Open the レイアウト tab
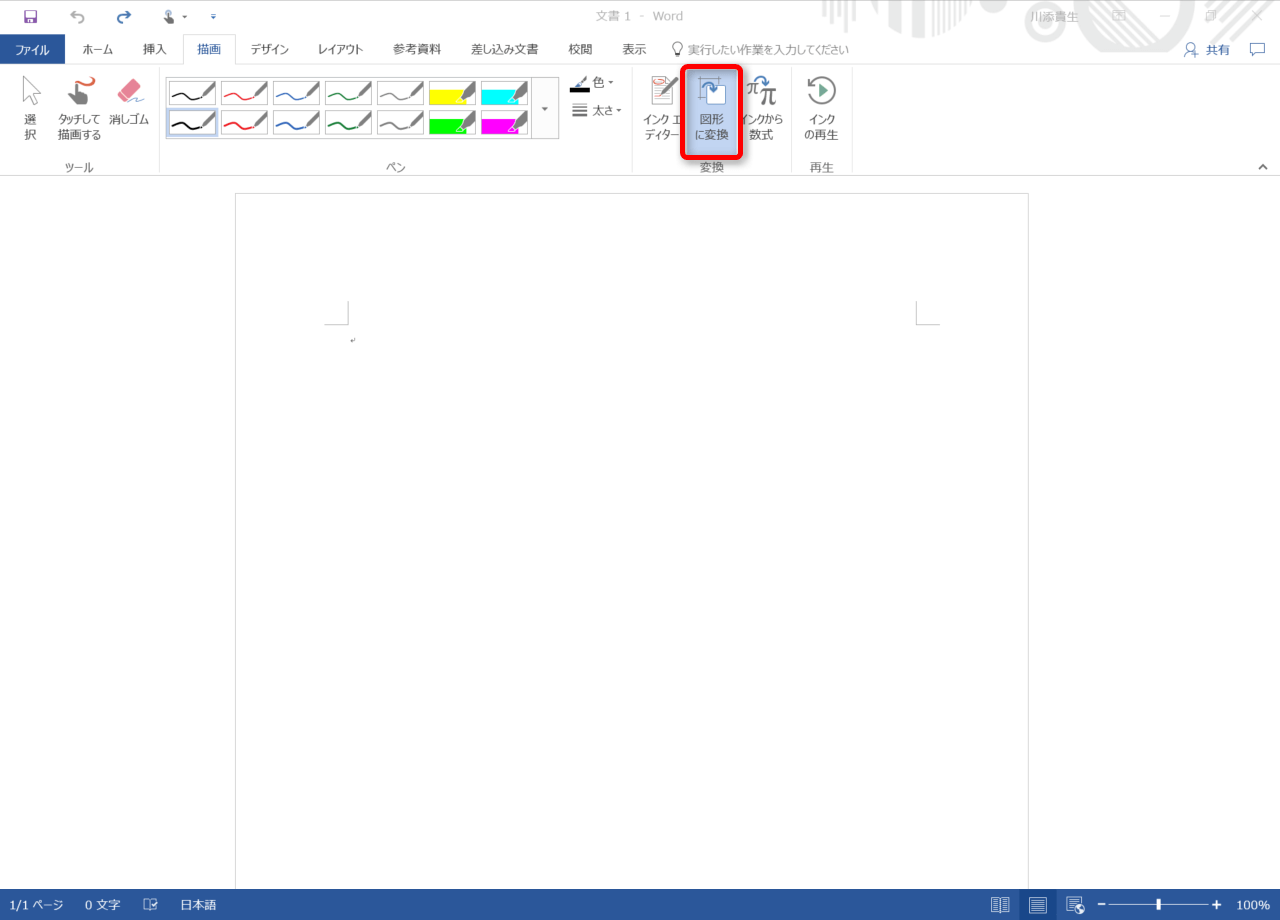Image resolution: width=1280 pixels, height=920 pixels. (x=341, y=49)
